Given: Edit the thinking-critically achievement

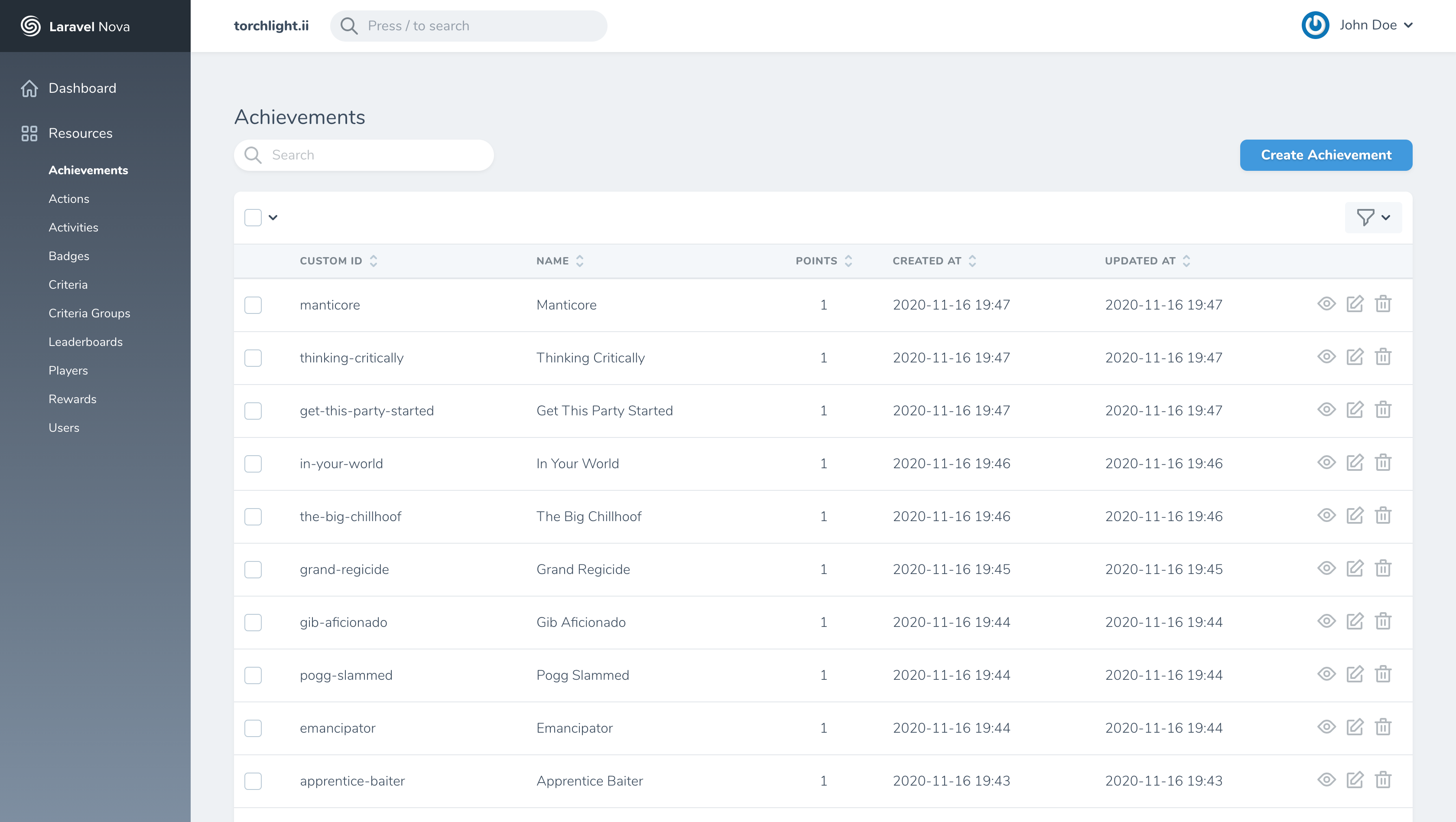Looking at the screenshot, I should (x=1355, y=357).
